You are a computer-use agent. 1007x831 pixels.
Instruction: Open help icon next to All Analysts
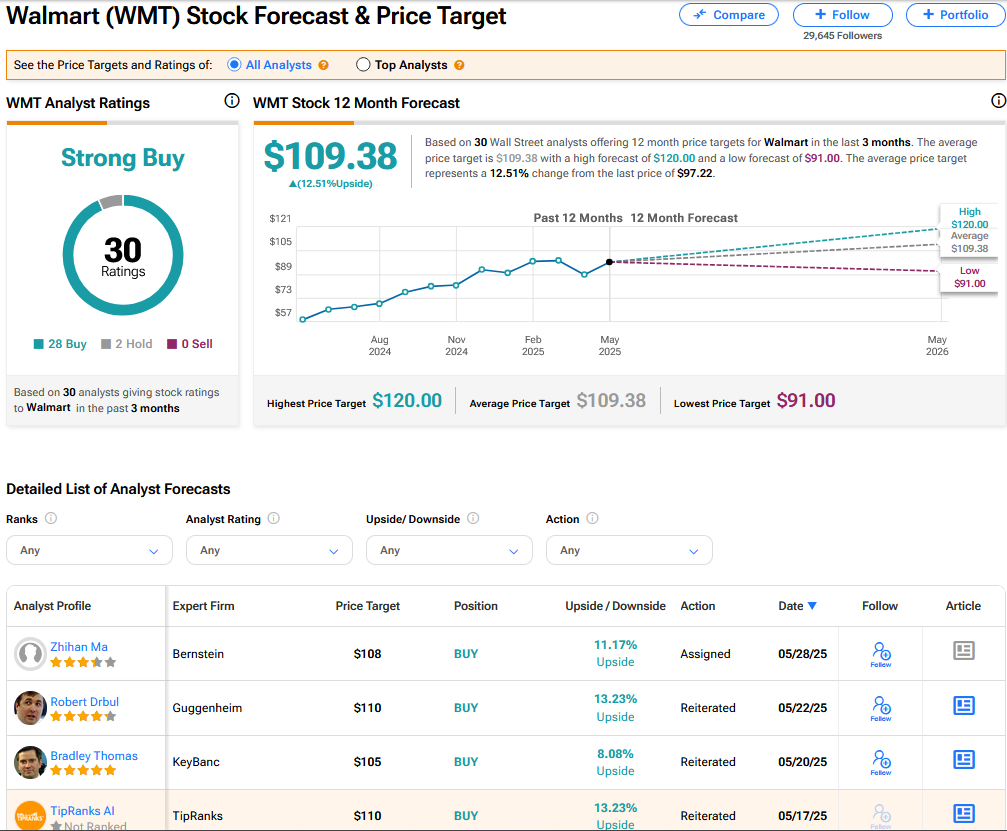324,65
